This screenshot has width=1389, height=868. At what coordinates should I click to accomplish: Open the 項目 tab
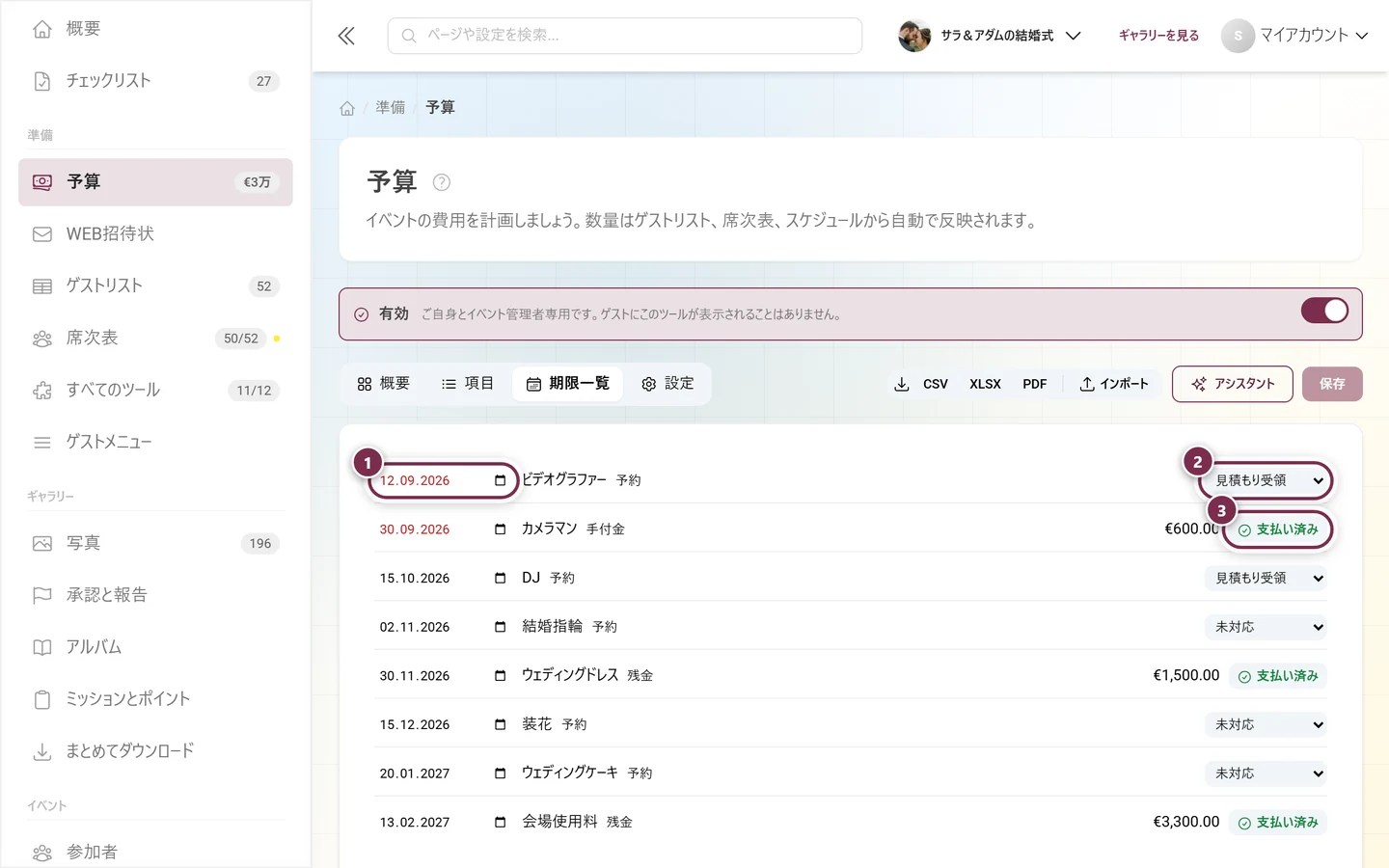[468, 384]
